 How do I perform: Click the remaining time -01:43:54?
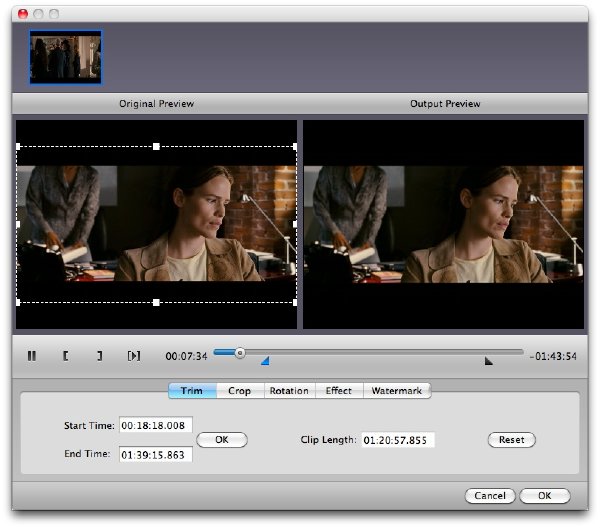coord(553,357)
